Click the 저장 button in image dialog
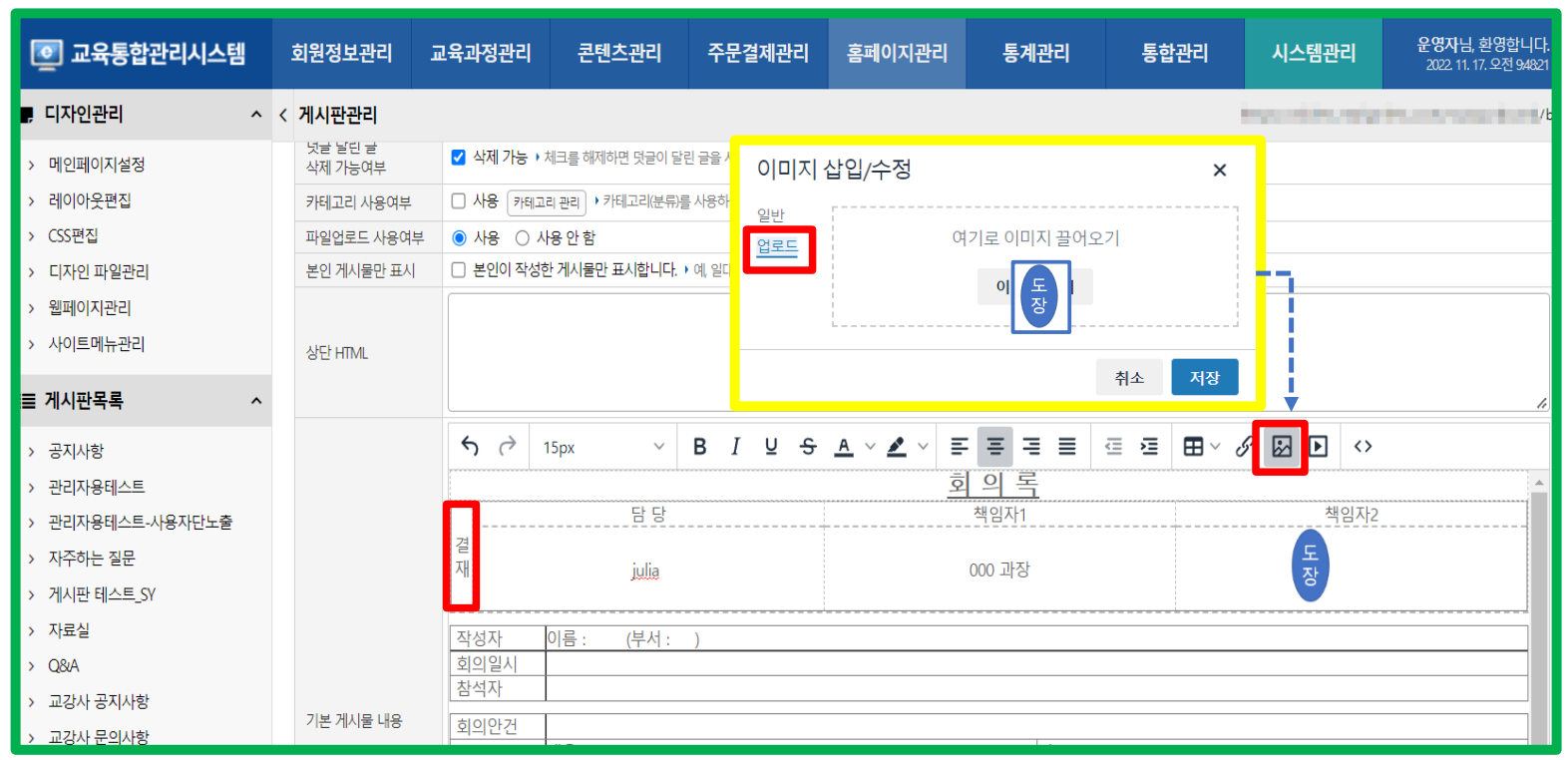The image size is (1568, 760). (1204, 378)
